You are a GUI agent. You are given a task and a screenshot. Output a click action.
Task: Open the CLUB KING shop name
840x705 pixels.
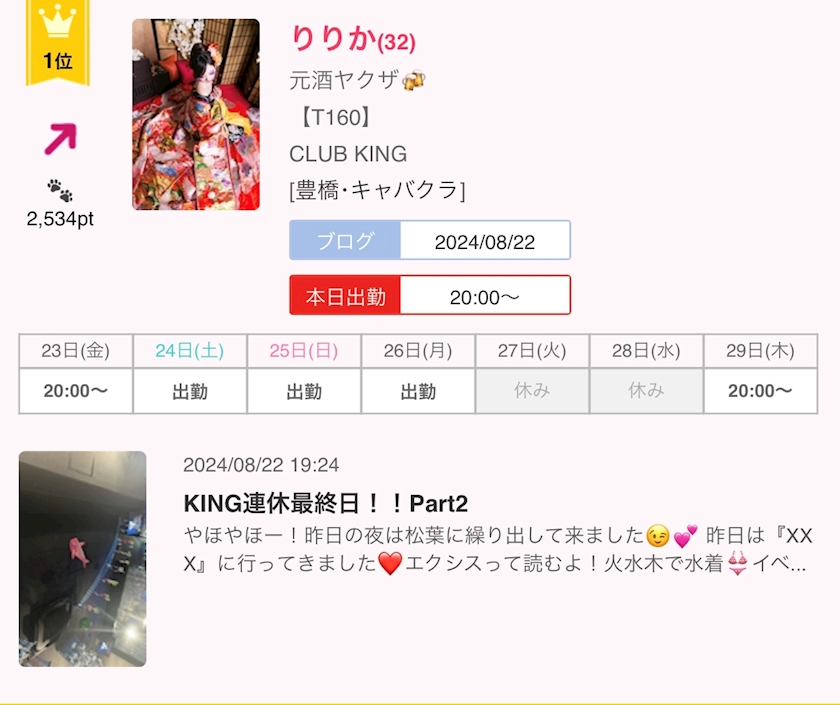coord(348,154)
